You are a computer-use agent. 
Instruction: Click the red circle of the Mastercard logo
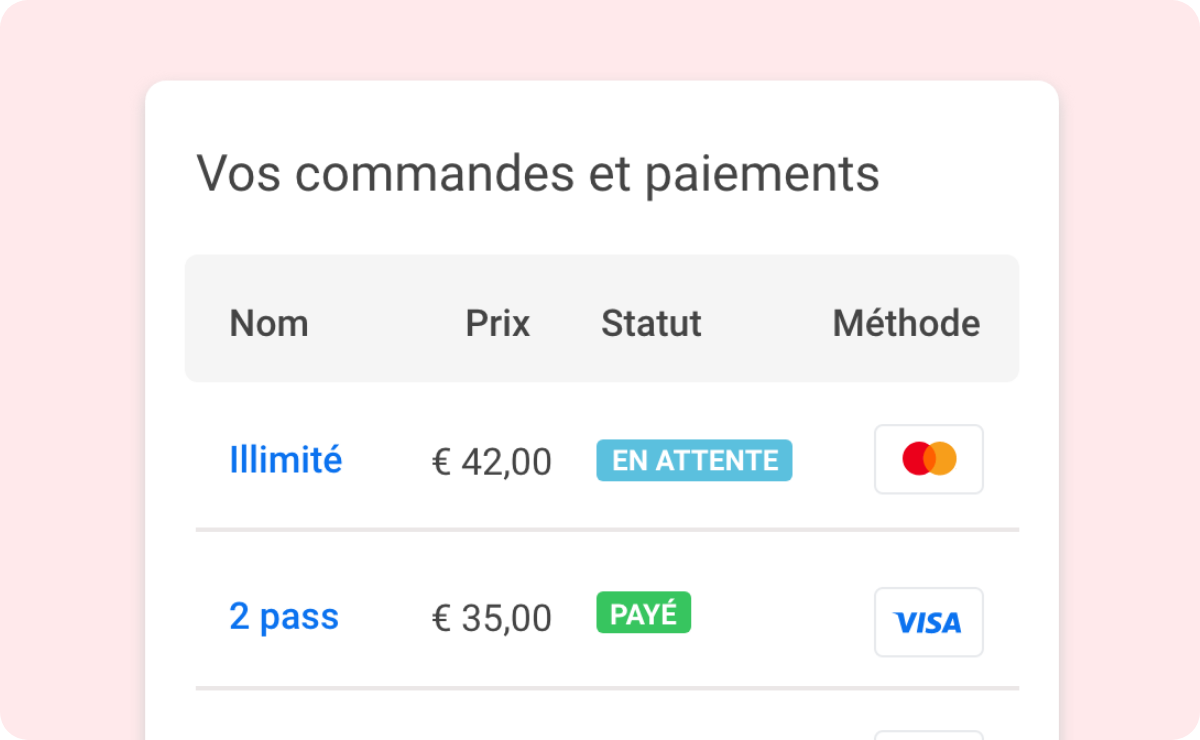(x=916, y=459)
